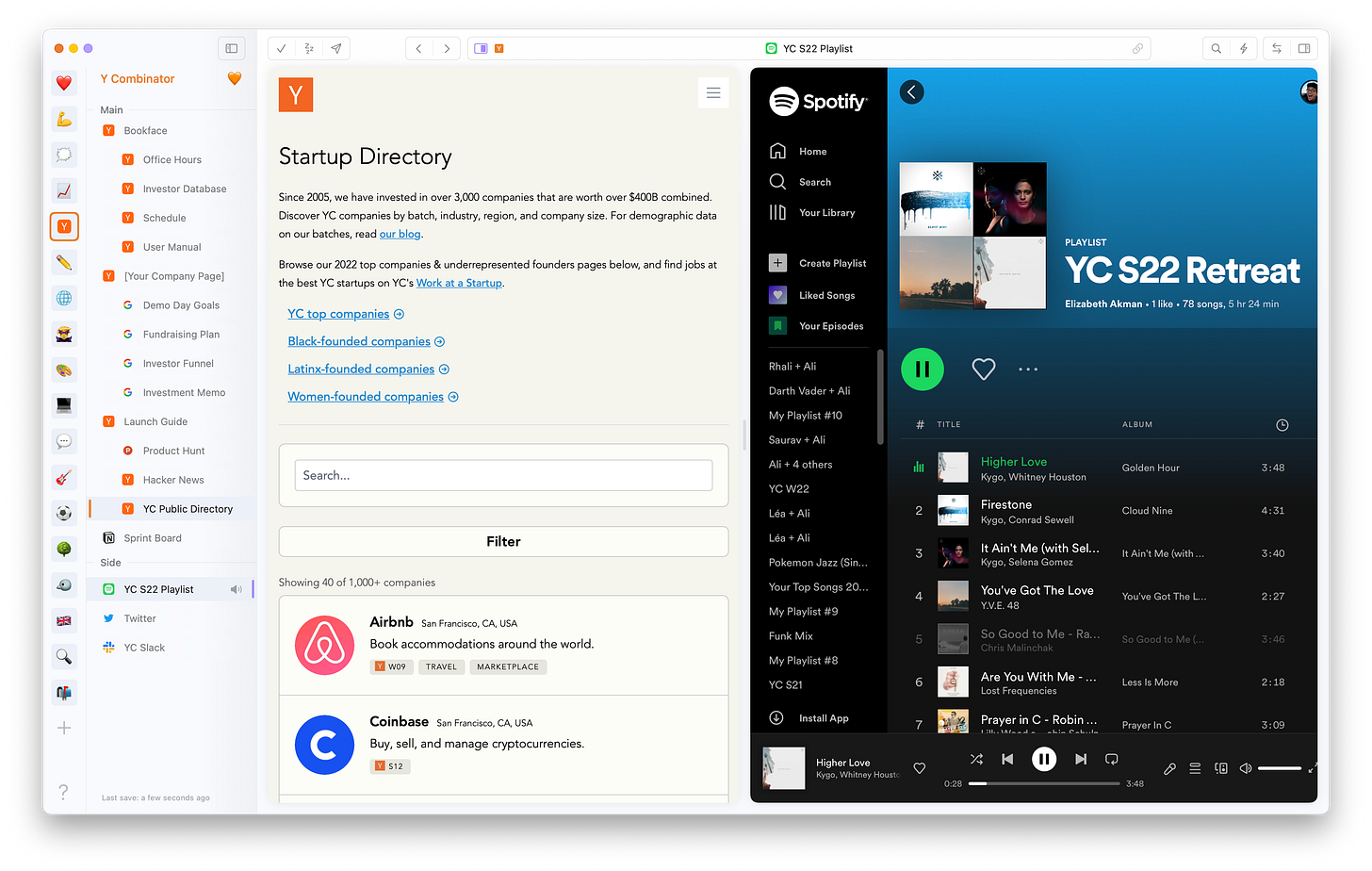Adjust the Spotify volume slider

click(x=1280, y=768)
